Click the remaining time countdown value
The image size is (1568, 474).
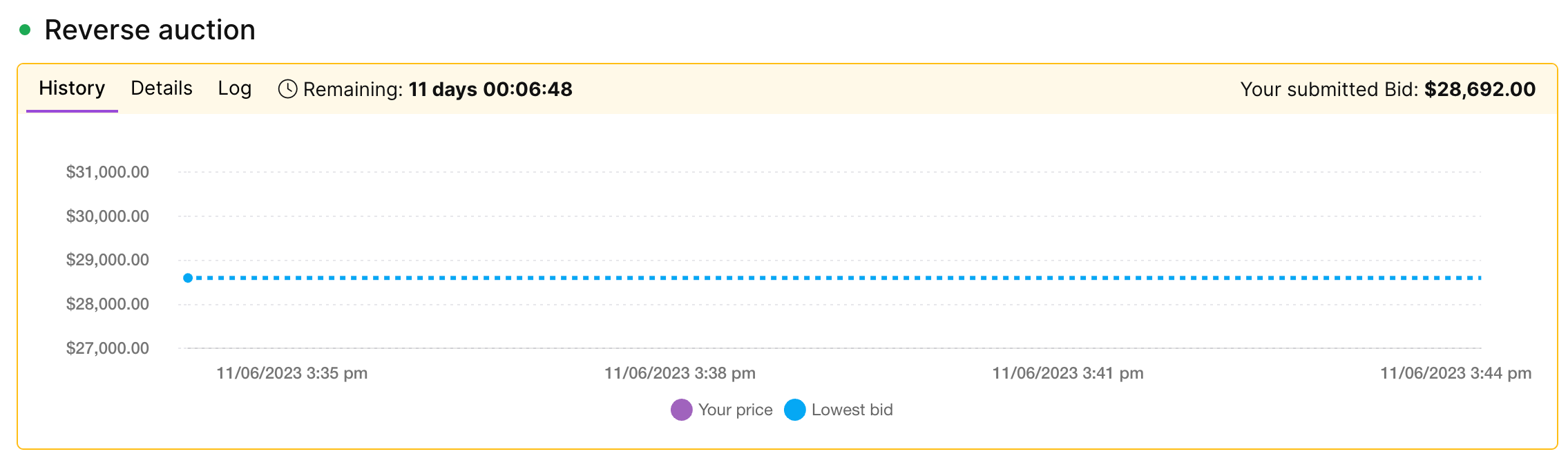tap(490, 89)
